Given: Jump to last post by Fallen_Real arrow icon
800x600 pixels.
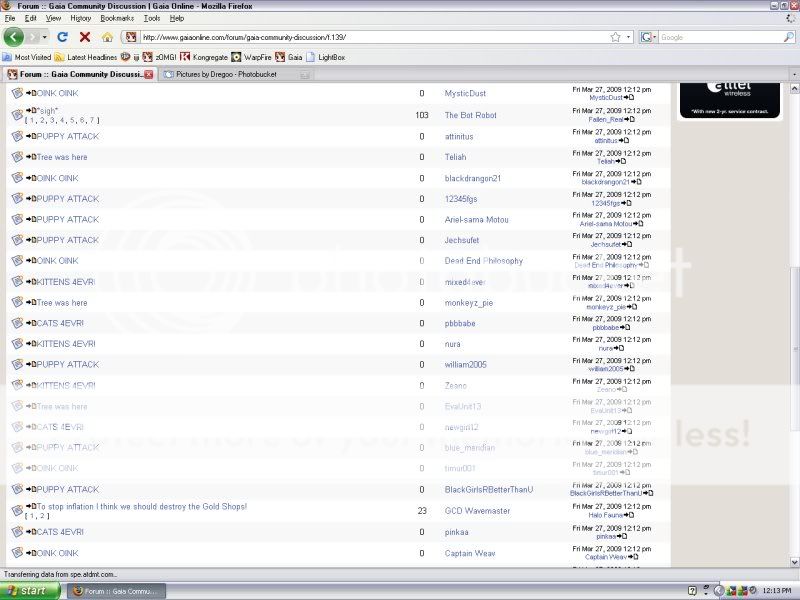Looking at the screenshot, I should 630,119.
